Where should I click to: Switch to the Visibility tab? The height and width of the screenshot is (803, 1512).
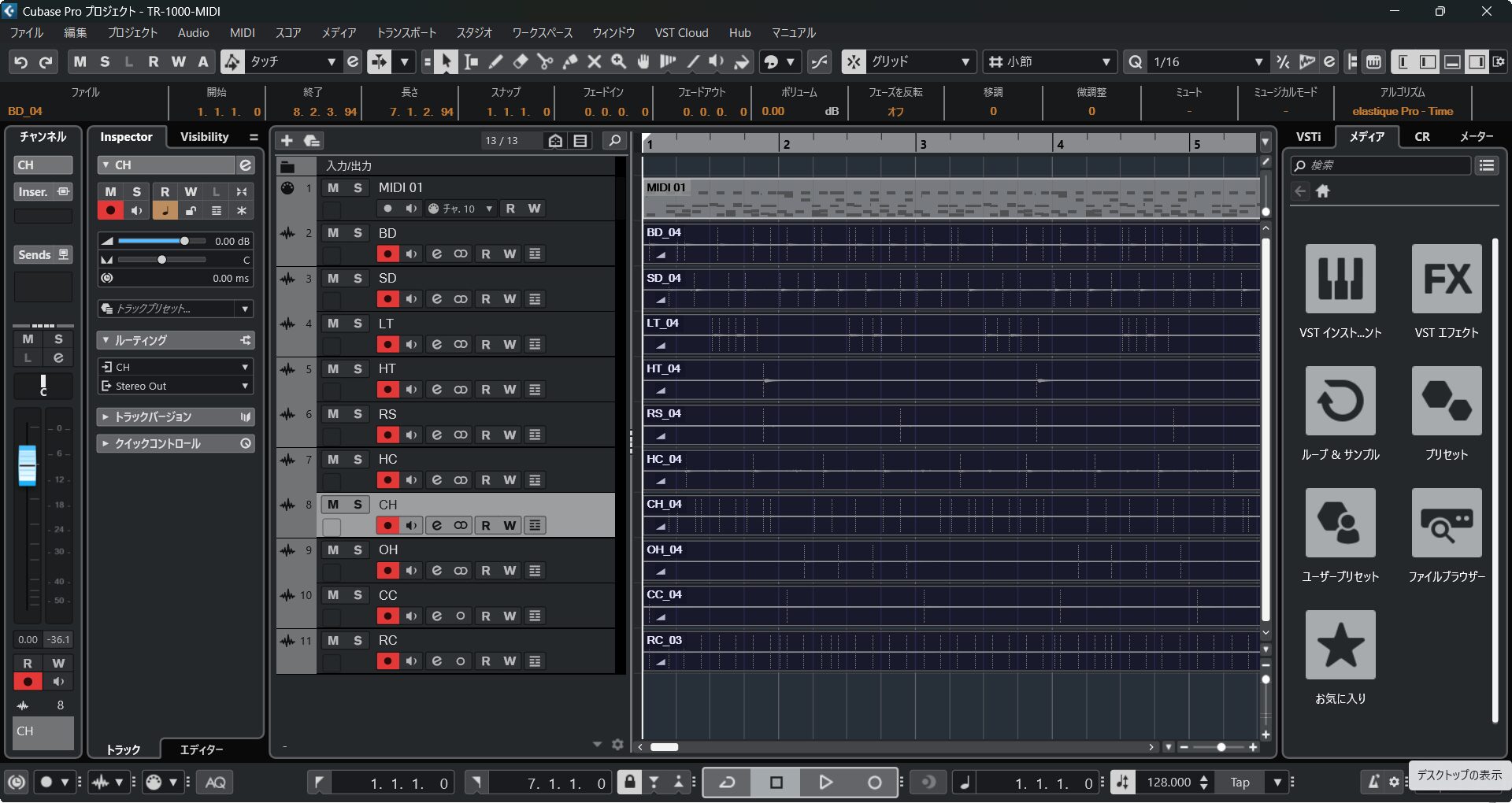(204, 137)
